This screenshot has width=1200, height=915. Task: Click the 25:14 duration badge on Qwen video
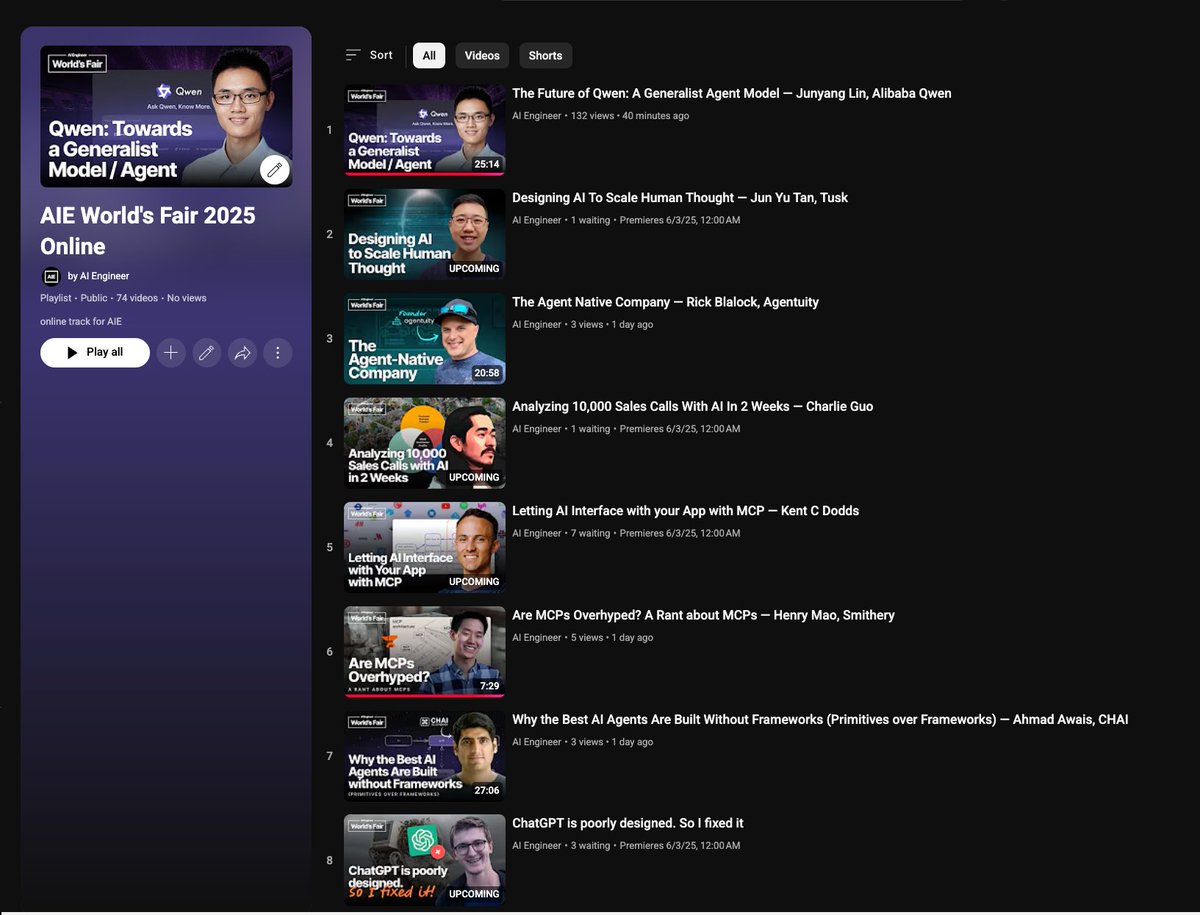pos(487,164)
